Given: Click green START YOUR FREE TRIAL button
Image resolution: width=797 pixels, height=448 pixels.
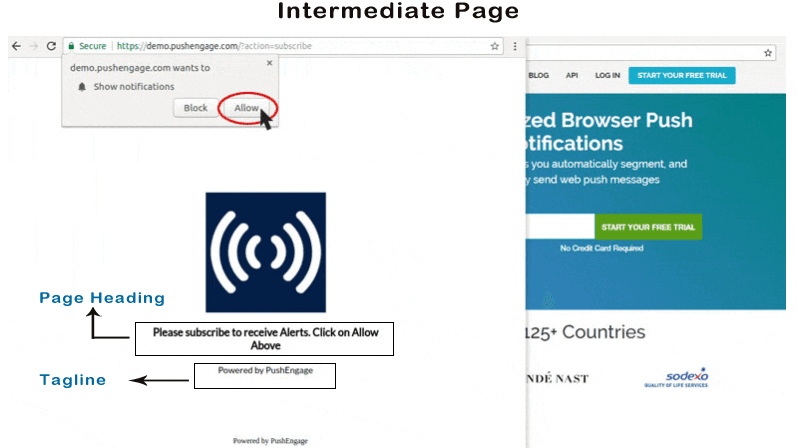Looking at the screenshot, I should pyautogui.click(x=648, y=227).
